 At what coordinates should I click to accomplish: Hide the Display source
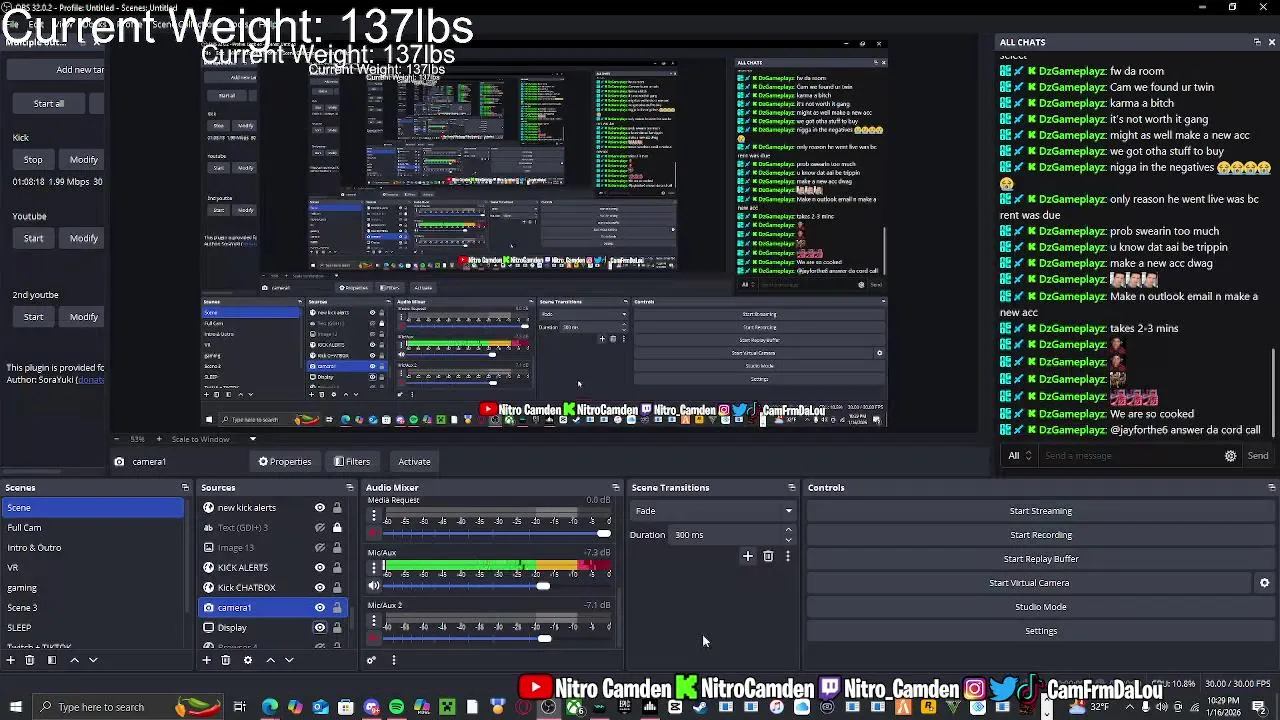pos(320,628)
